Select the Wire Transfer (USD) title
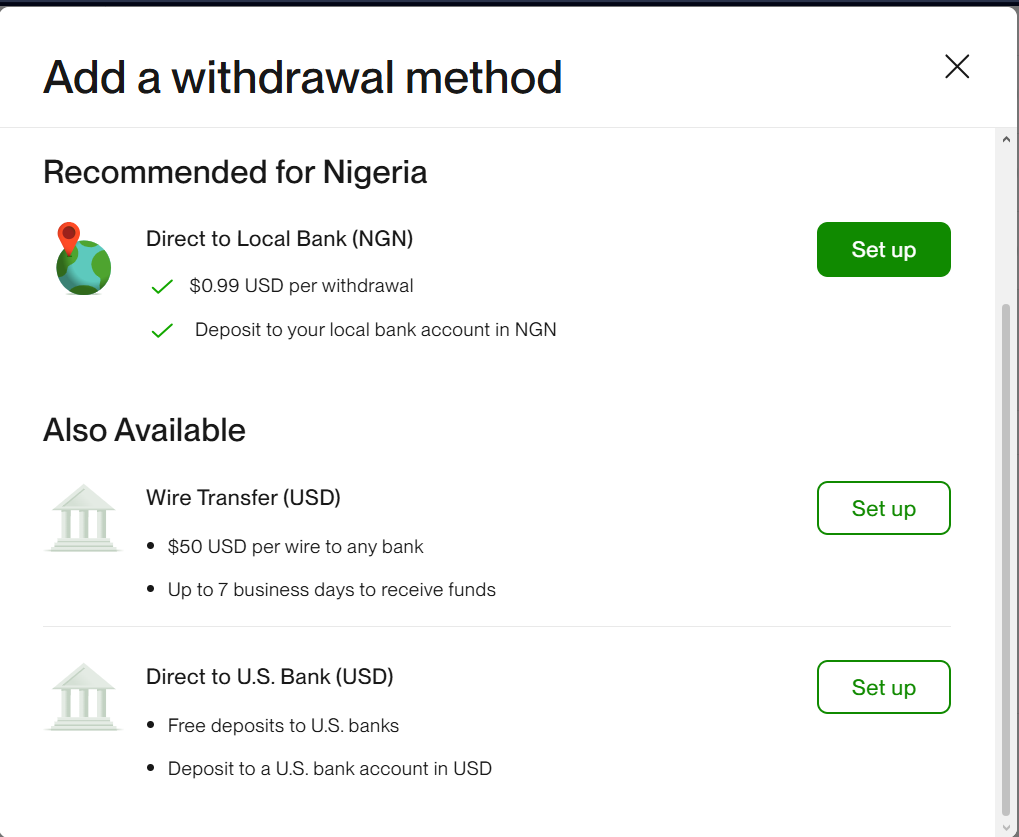This screenshot has height=837, width=1019. pos(243,497)
